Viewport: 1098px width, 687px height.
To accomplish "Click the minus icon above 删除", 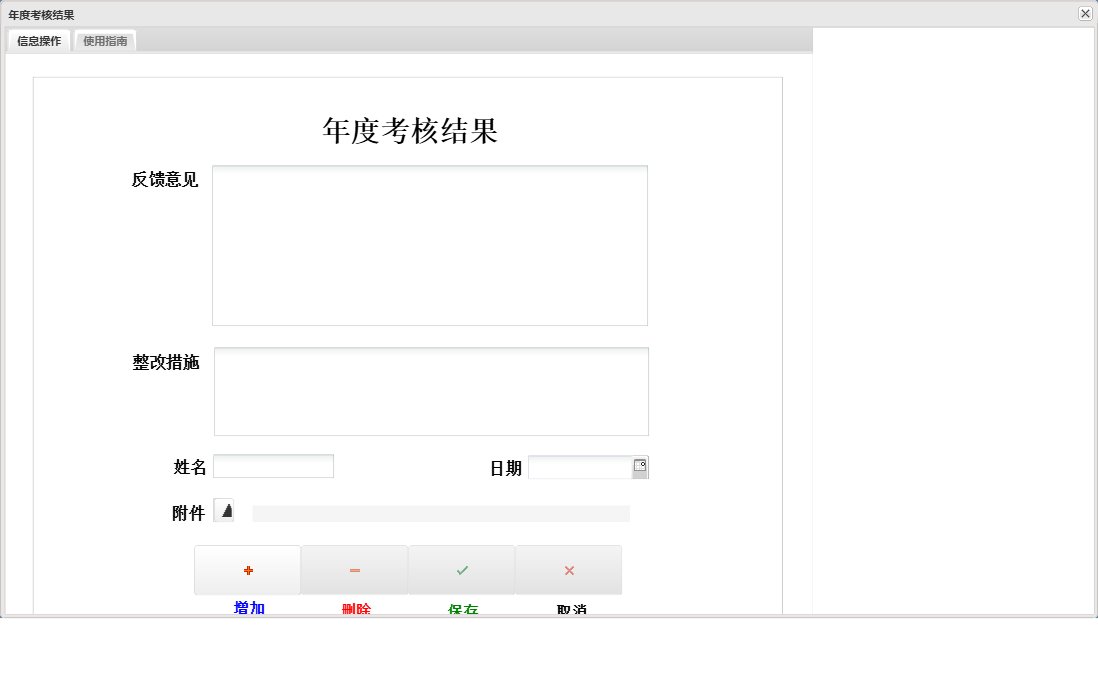I will (x=354, y=569).
